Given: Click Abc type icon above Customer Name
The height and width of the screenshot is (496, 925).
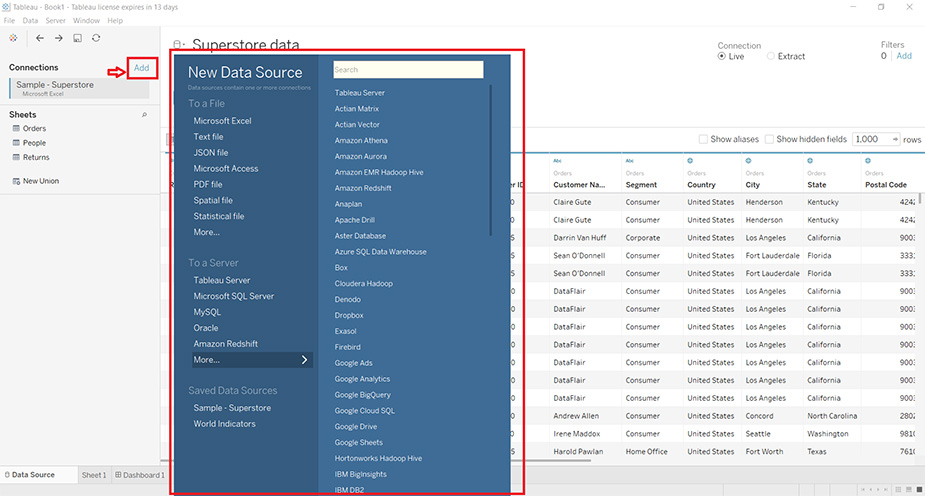Looking at the screenshot, I should (557, 160).
